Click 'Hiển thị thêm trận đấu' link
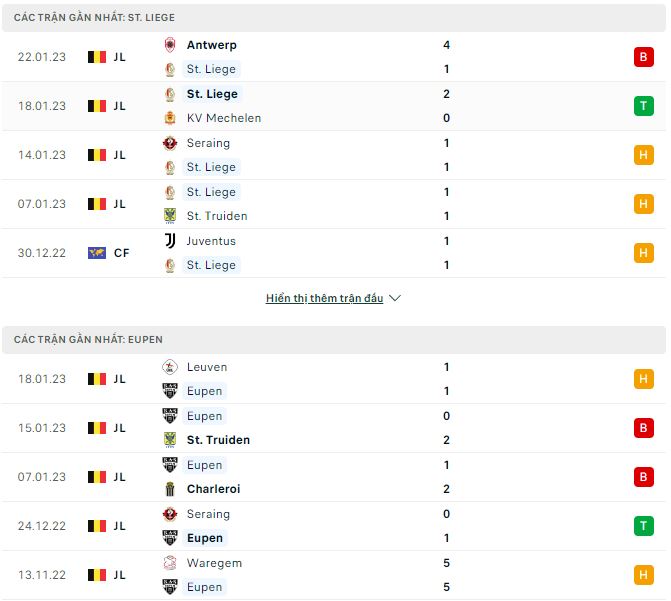The height and width of the screenshot is (601, 671). click(x=324, y=298)
